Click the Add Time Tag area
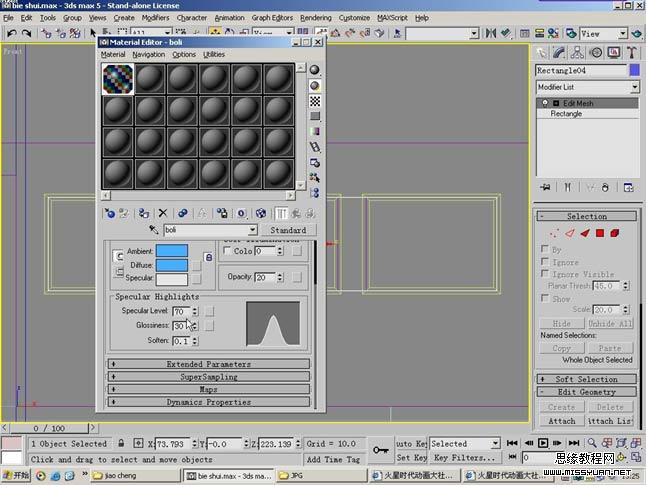The height and width of the screenshot is (485, 646). [333, 459]
